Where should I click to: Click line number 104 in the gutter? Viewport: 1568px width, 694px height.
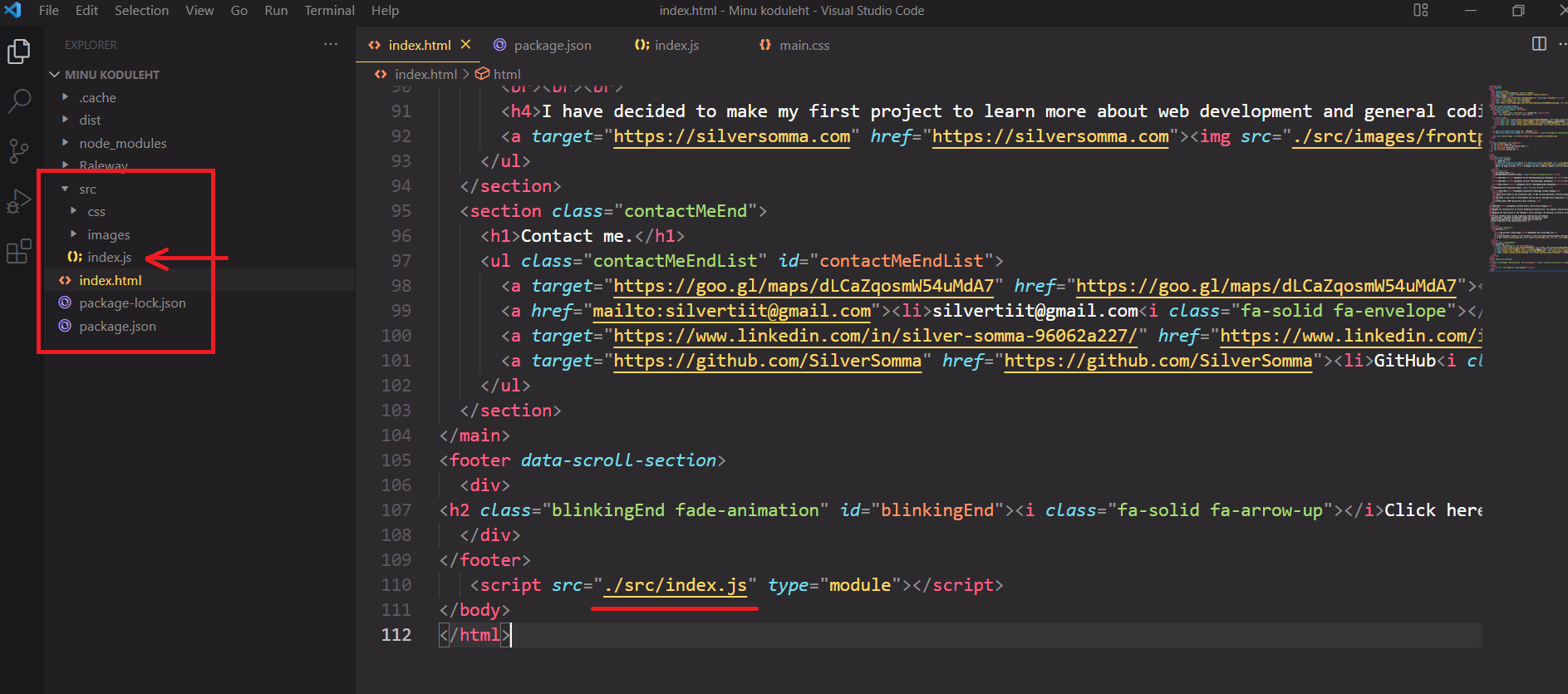[396, 436]
